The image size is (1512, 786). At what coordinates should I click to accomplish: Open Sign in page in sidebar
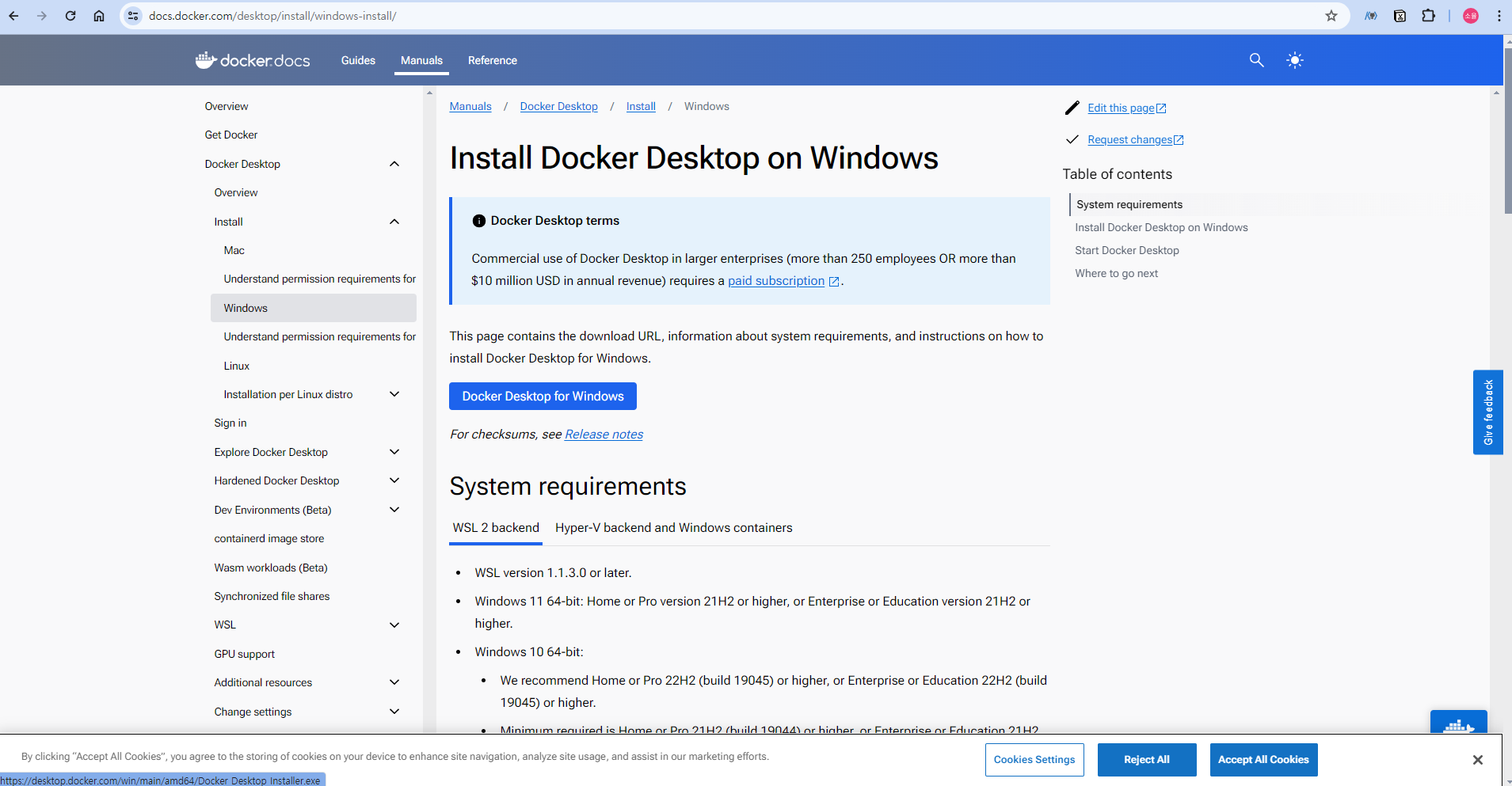click(230, 423)
